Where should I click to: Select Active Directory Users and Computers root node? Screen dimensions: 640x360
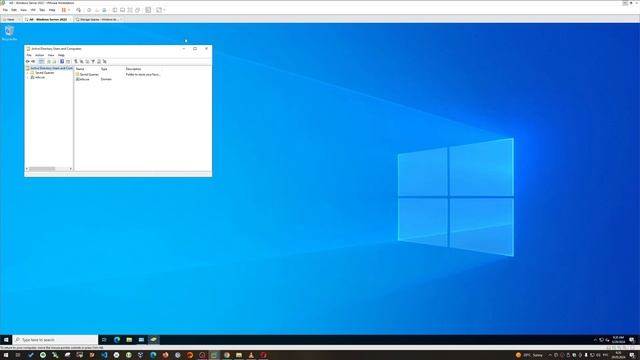[x=50, y=68]
